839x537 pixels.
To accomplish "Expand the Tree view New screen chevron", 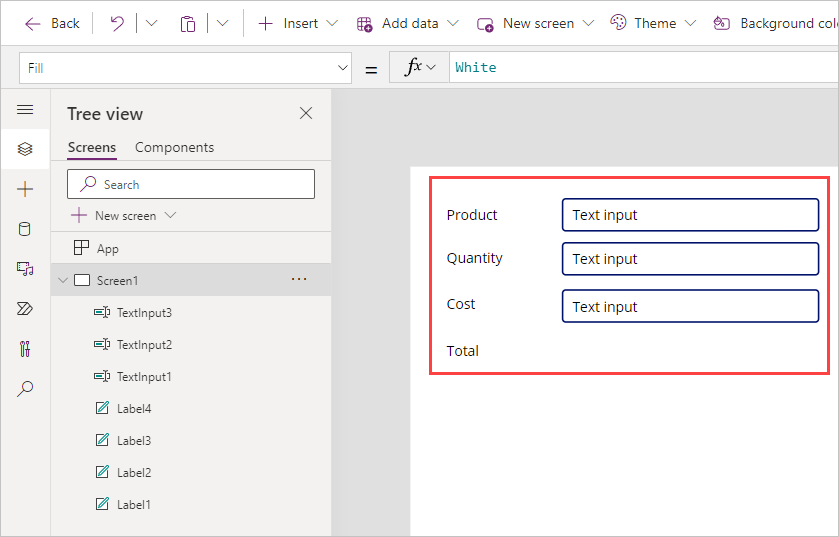I will (171, 215).
